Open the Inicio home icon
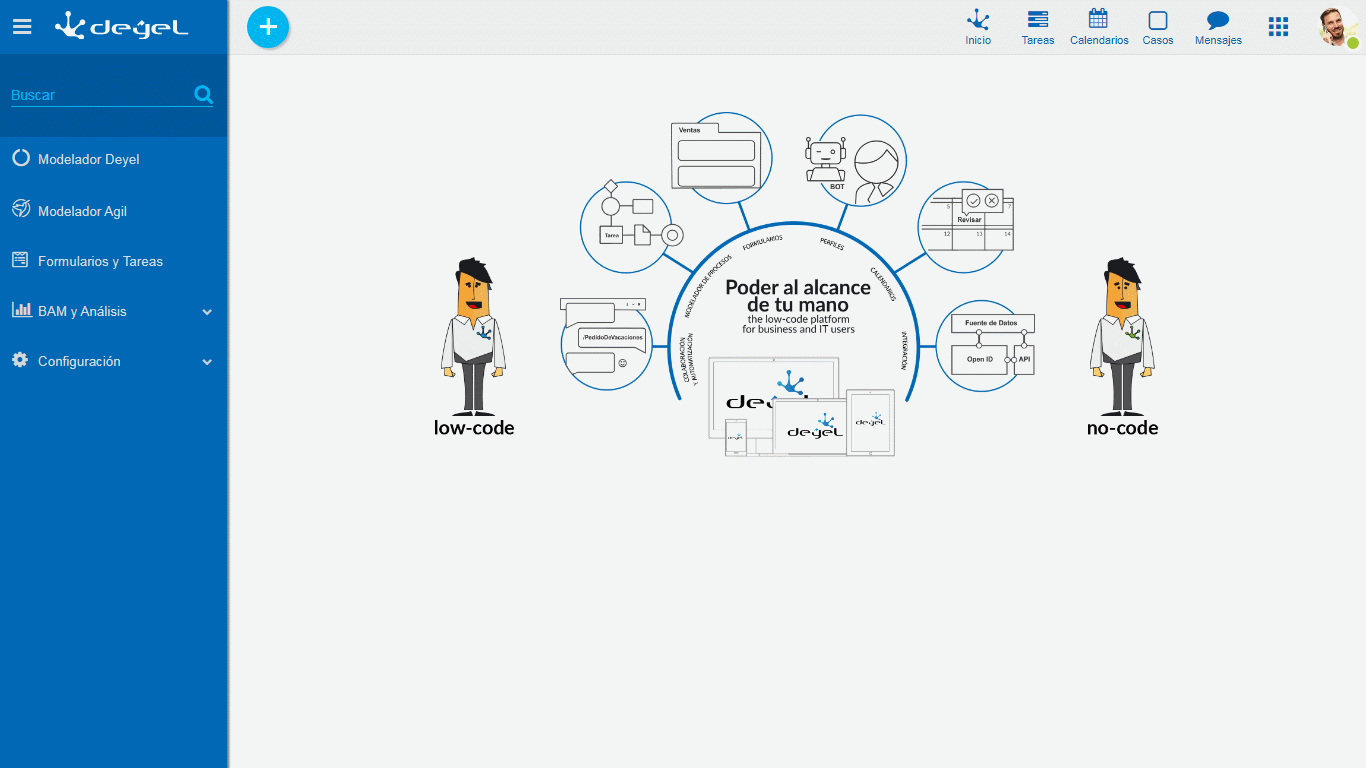The width and height of the screenshot is (1366, 768). pos(978,27)
